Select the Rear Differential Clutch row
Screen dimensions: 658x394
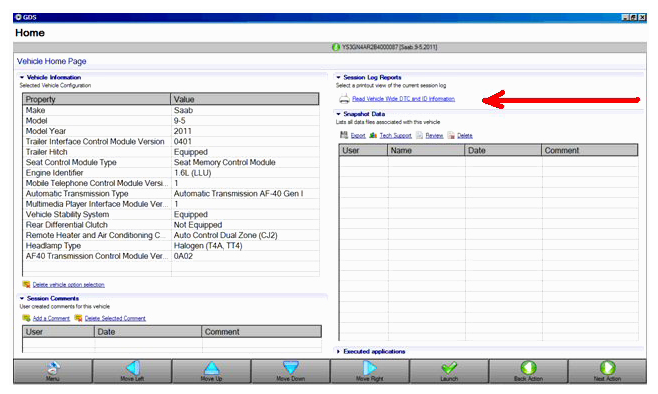[171, 225]
